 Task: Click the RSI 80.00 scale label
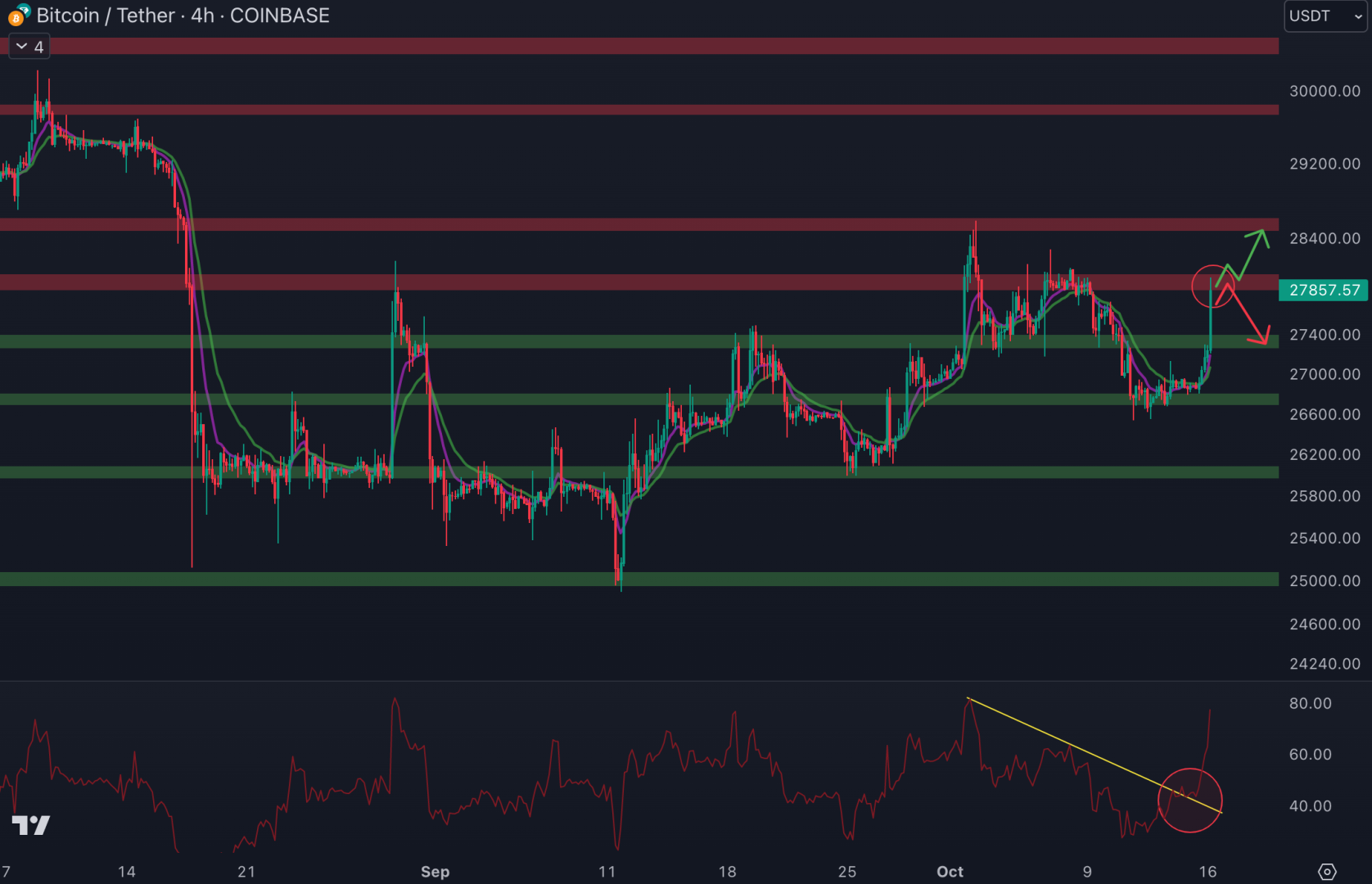(x=1311, y=703)
